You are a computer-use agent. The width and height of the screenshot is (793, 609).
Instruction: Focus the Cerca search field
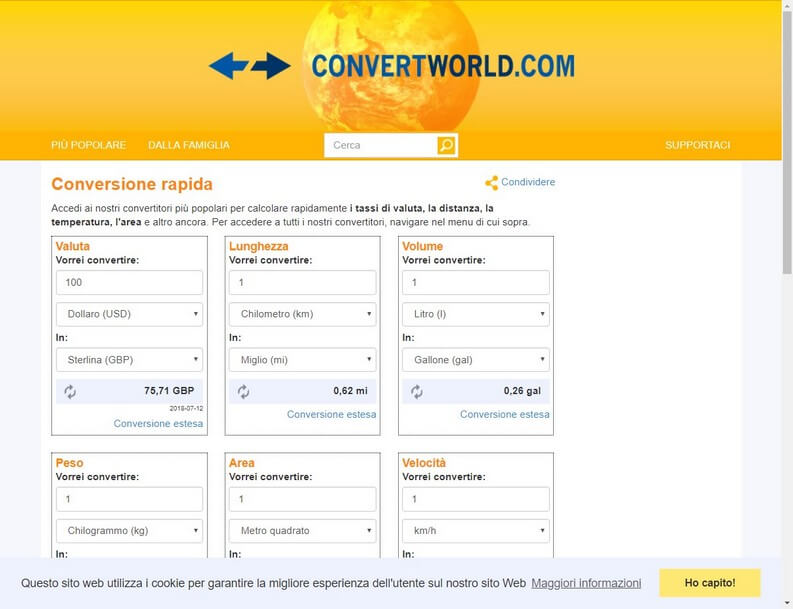(380, 145)
